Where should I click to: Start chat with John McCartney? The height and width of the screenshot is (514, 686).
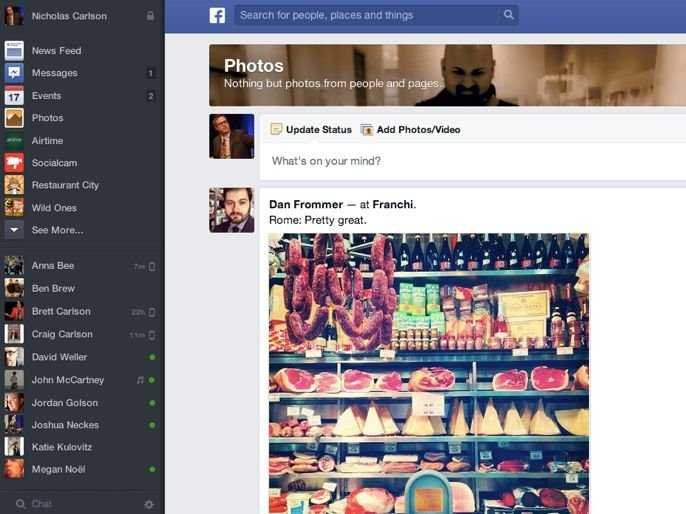click(68, 380)
